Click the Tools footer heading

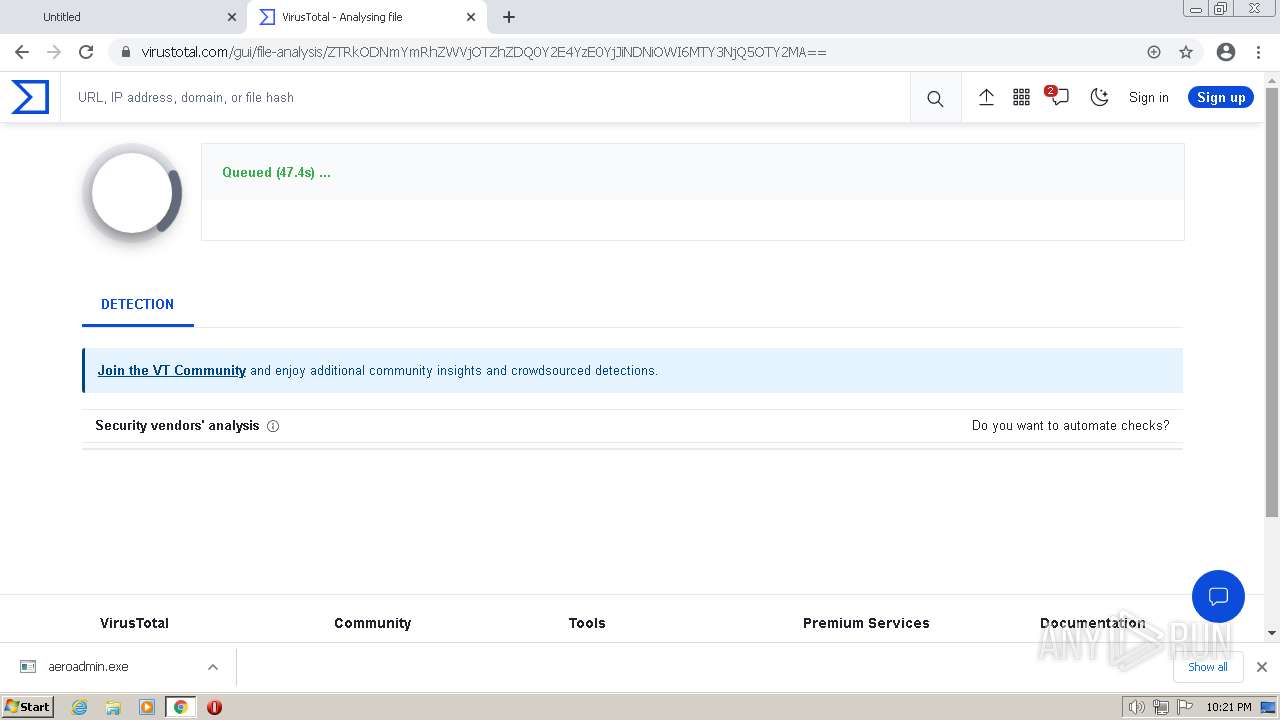[x=587, y=623]
